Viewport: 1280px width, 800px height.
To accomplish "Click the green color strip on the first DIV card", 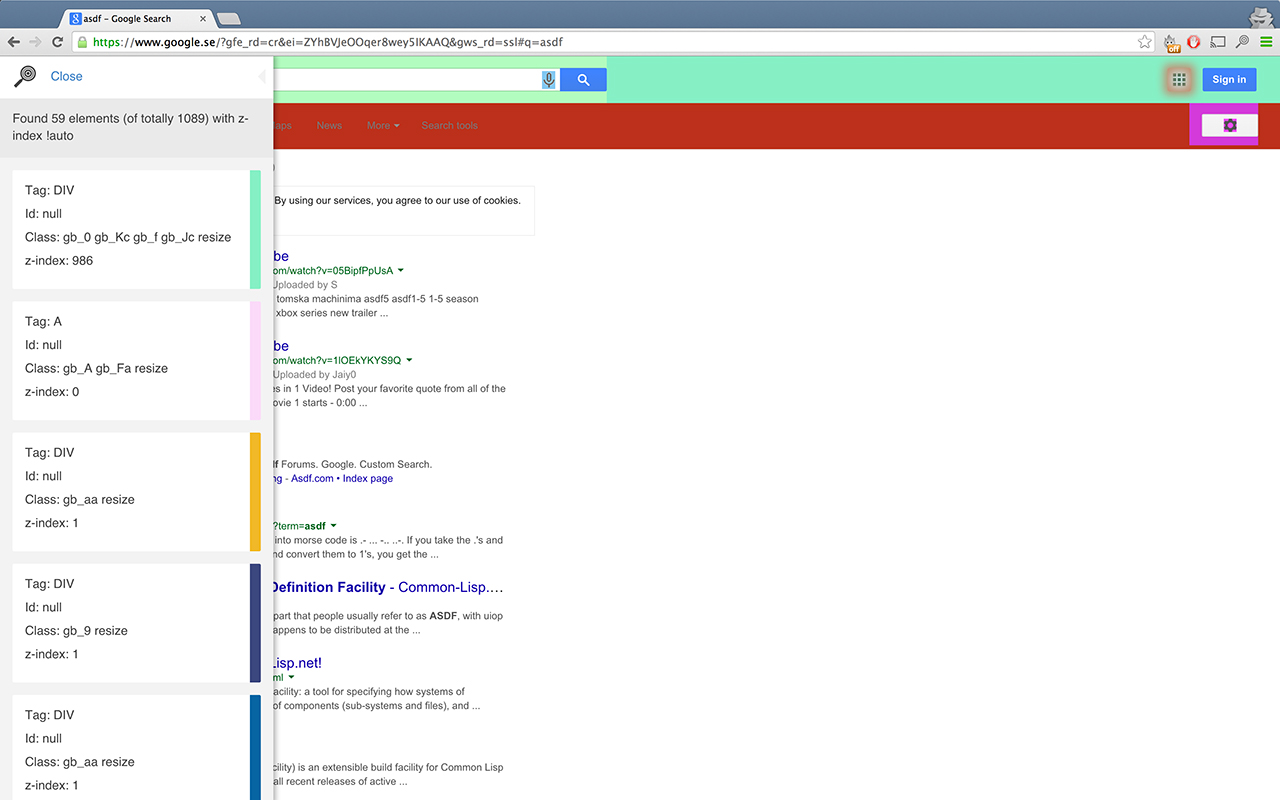I will coord(253,228).
